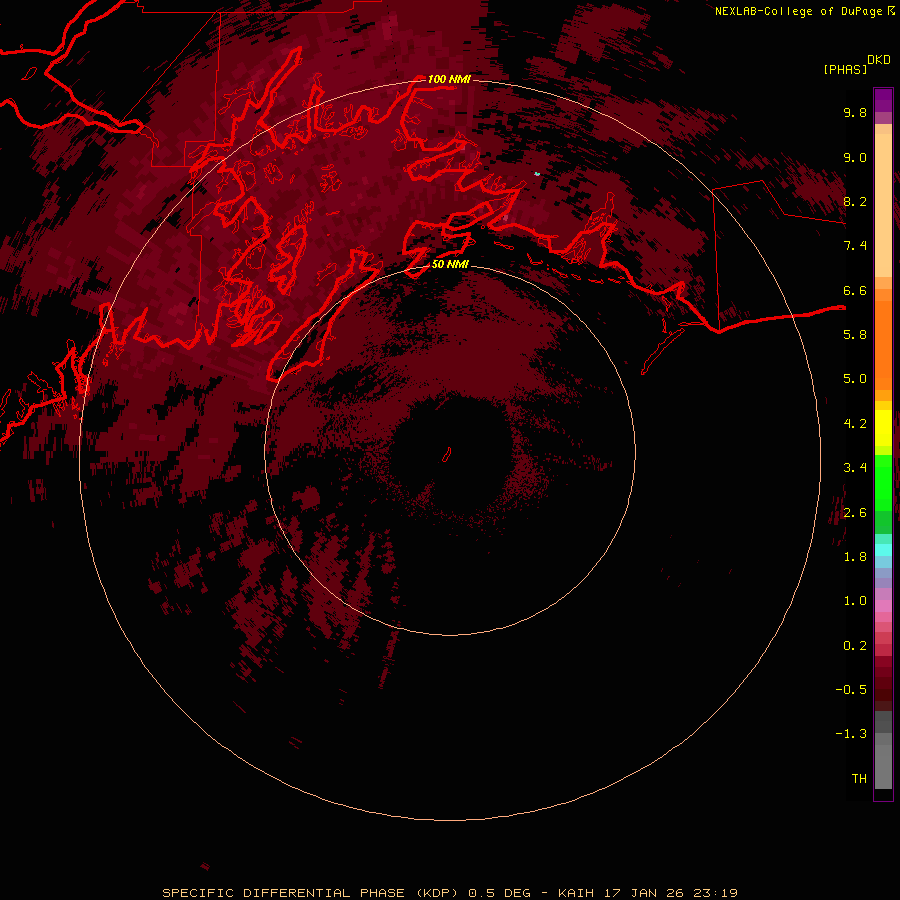The height and width of the screenshot is (900, 900).
Task: Click the 4.2 value on the color scale
Action: point(855,424)
